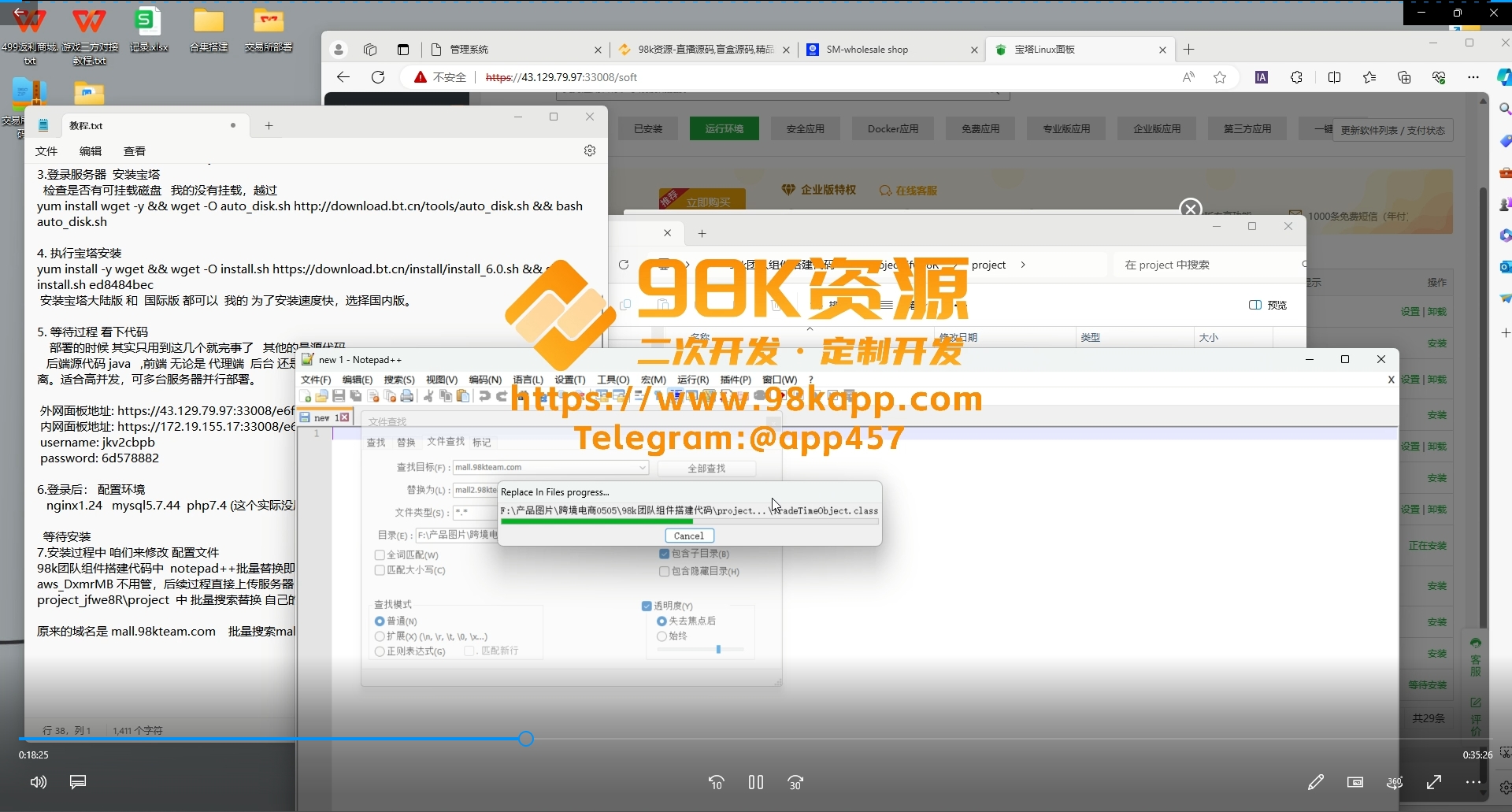Switch the video to mini player view
1512x812 pixels.
point(1355,782)
